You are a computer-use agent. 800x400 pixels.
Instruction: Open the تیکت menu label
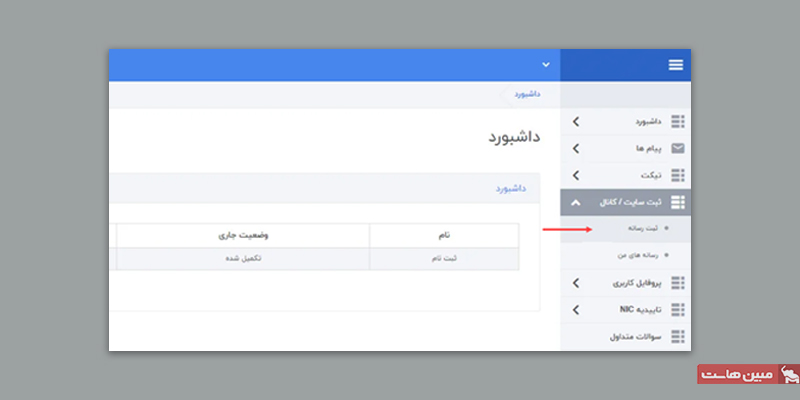click(651, 176)
